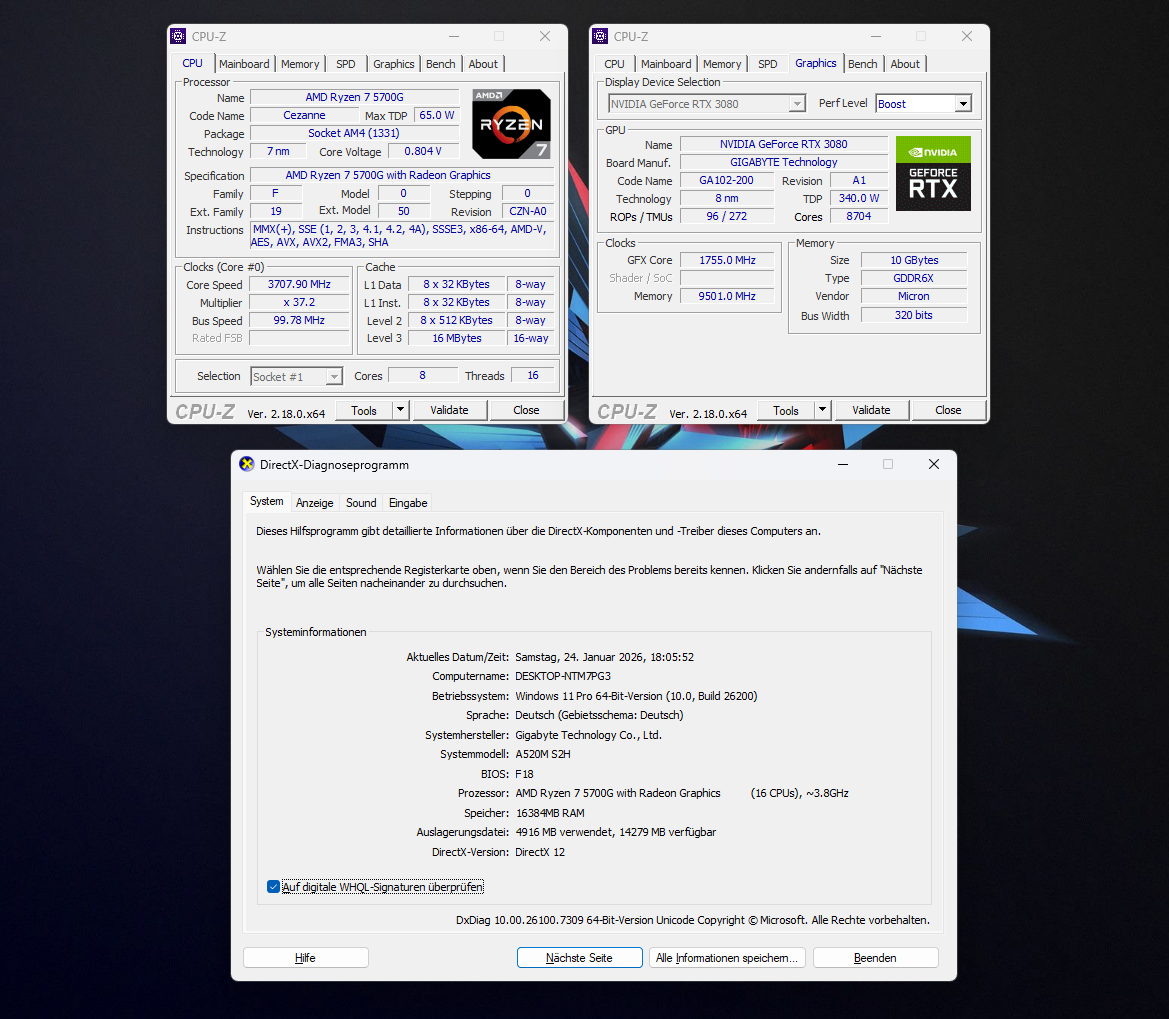Open the Eingabe tab in DxDiag

tap(408, 502)
